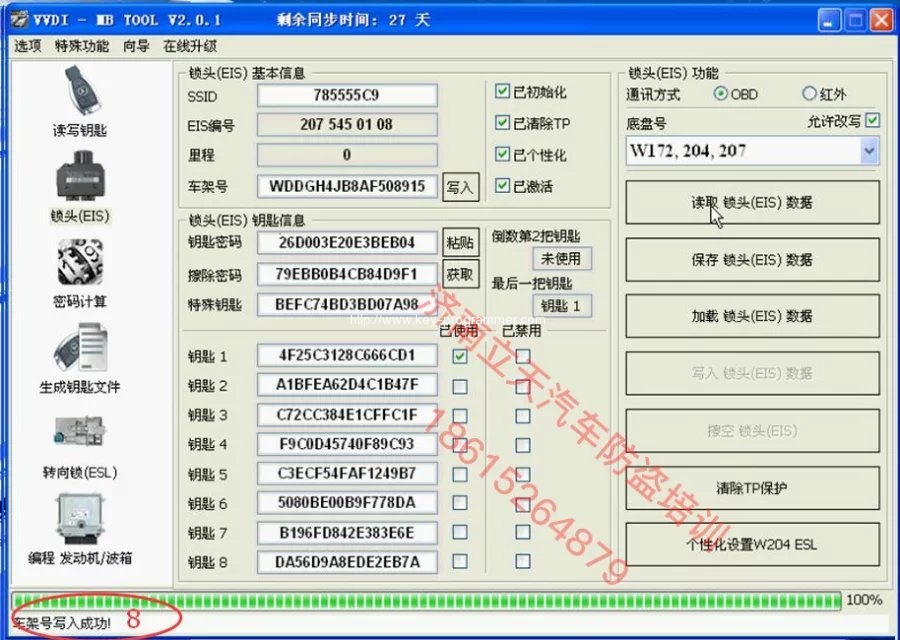Click the 读取 锁头(EIS) 数据 button
900x640 pixels.
tap(752, 202)
